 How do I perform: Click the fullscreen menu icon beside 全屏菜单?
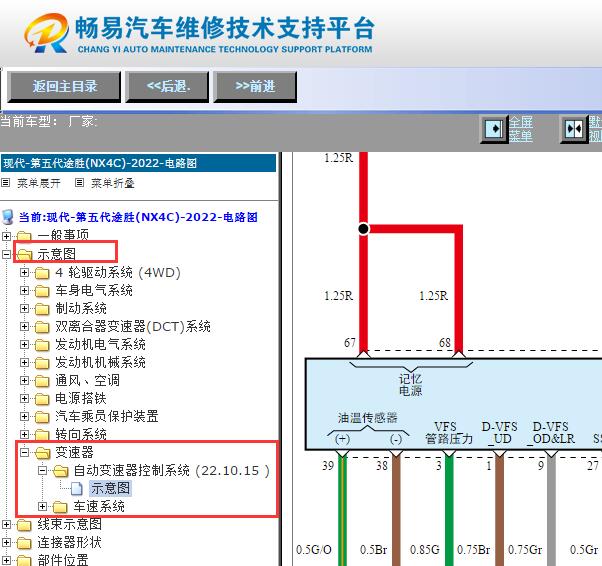[x=494, y=129]
